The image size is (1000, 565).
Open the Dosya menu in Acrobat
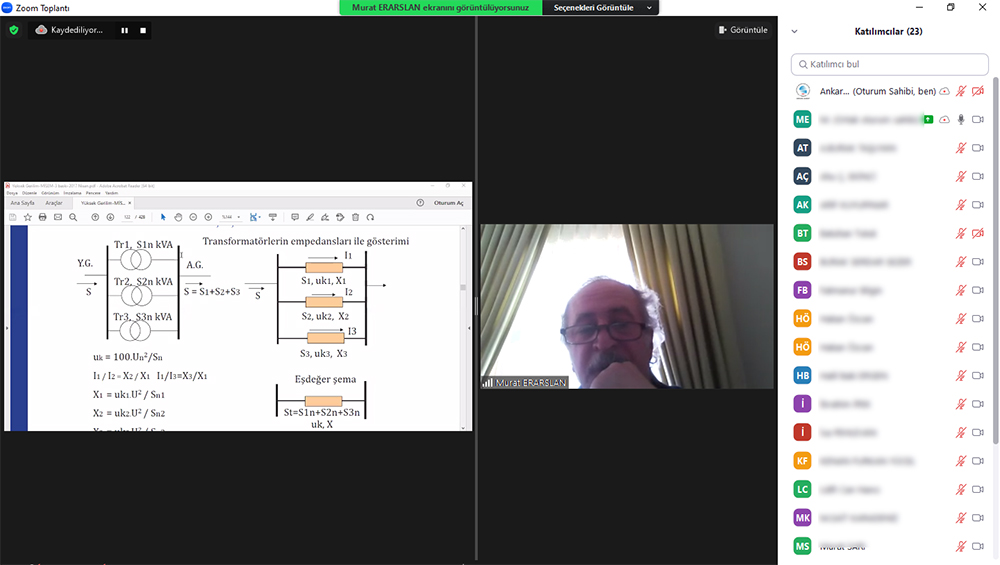coord(12,193)
